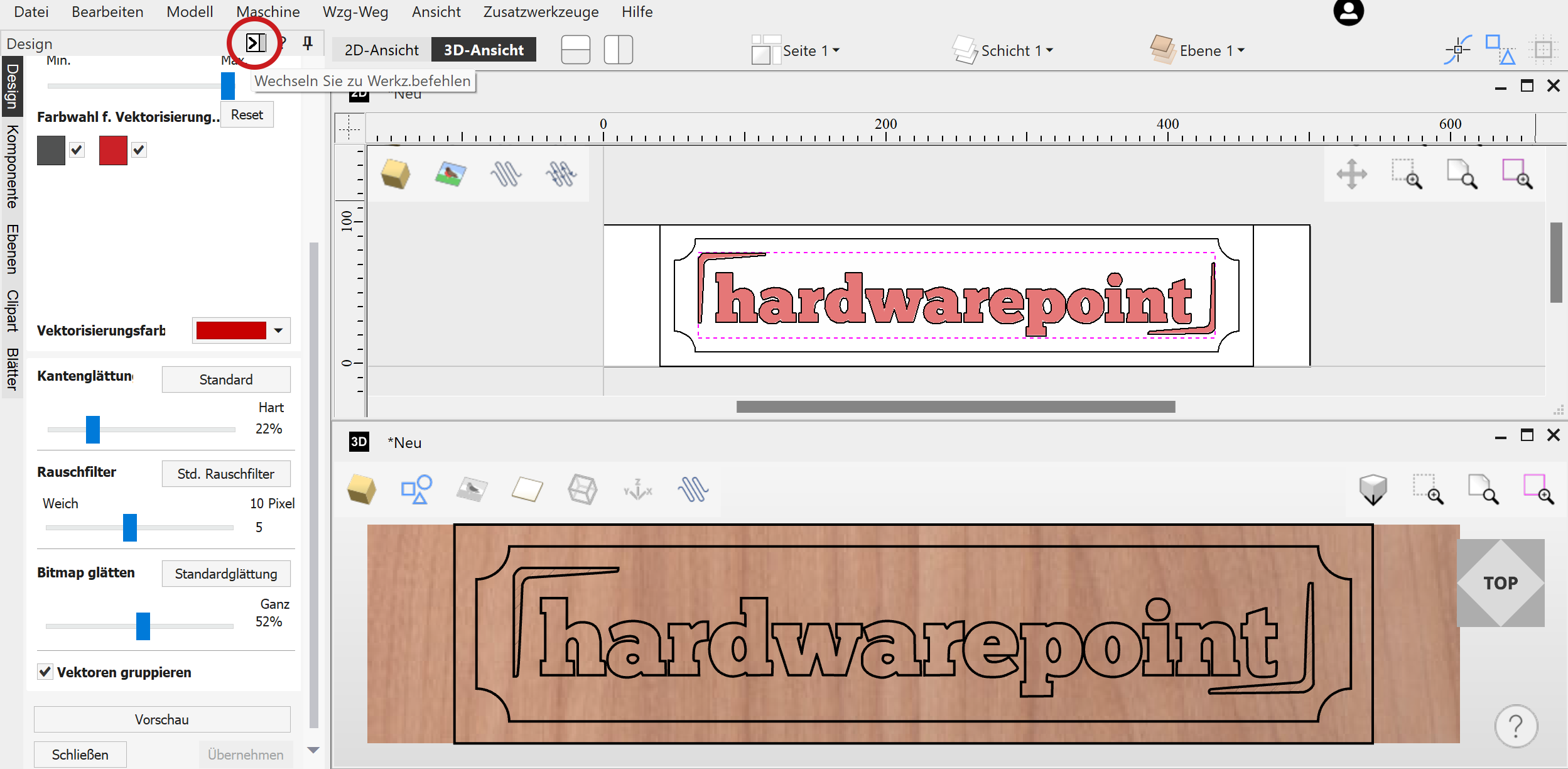
Task: Click the ruler origin corner box
Action: [x=349, y=129]
